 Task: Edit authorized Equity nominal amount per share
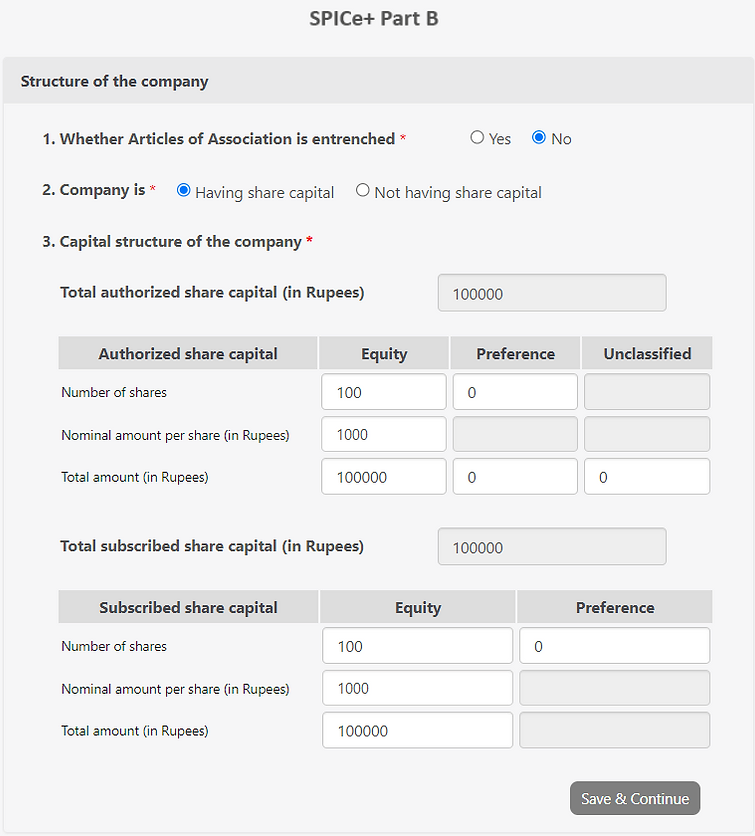point(384,435)
